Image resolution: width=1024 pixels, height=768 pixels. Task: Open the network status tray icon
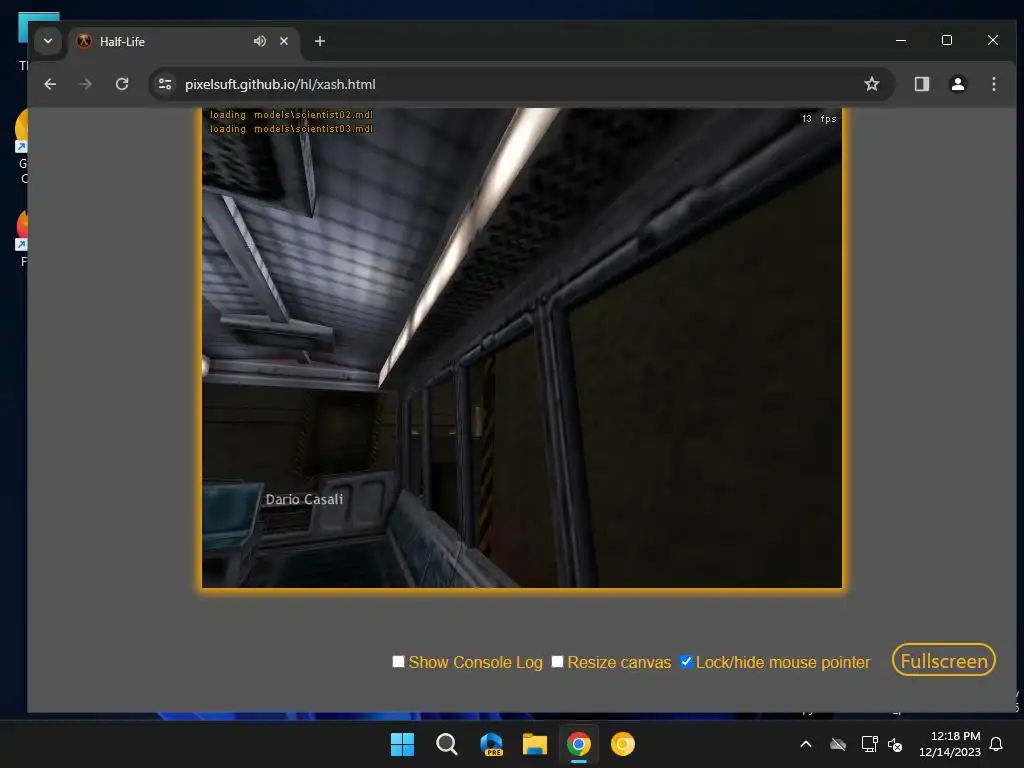tap(869, 744)
